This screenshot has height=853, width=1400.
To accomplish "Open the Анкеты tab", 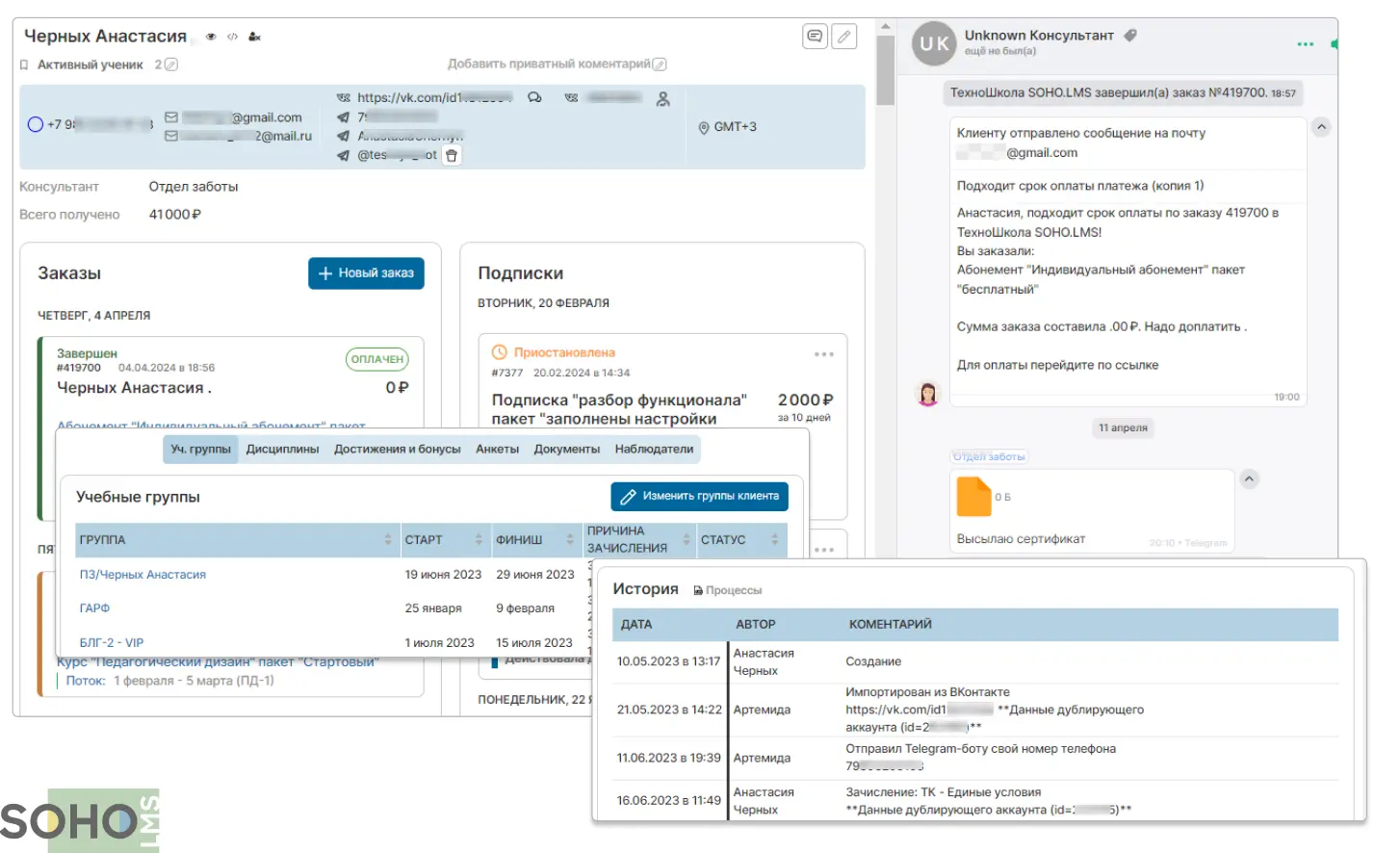I will pyautogui.click(x=497, y=449).
